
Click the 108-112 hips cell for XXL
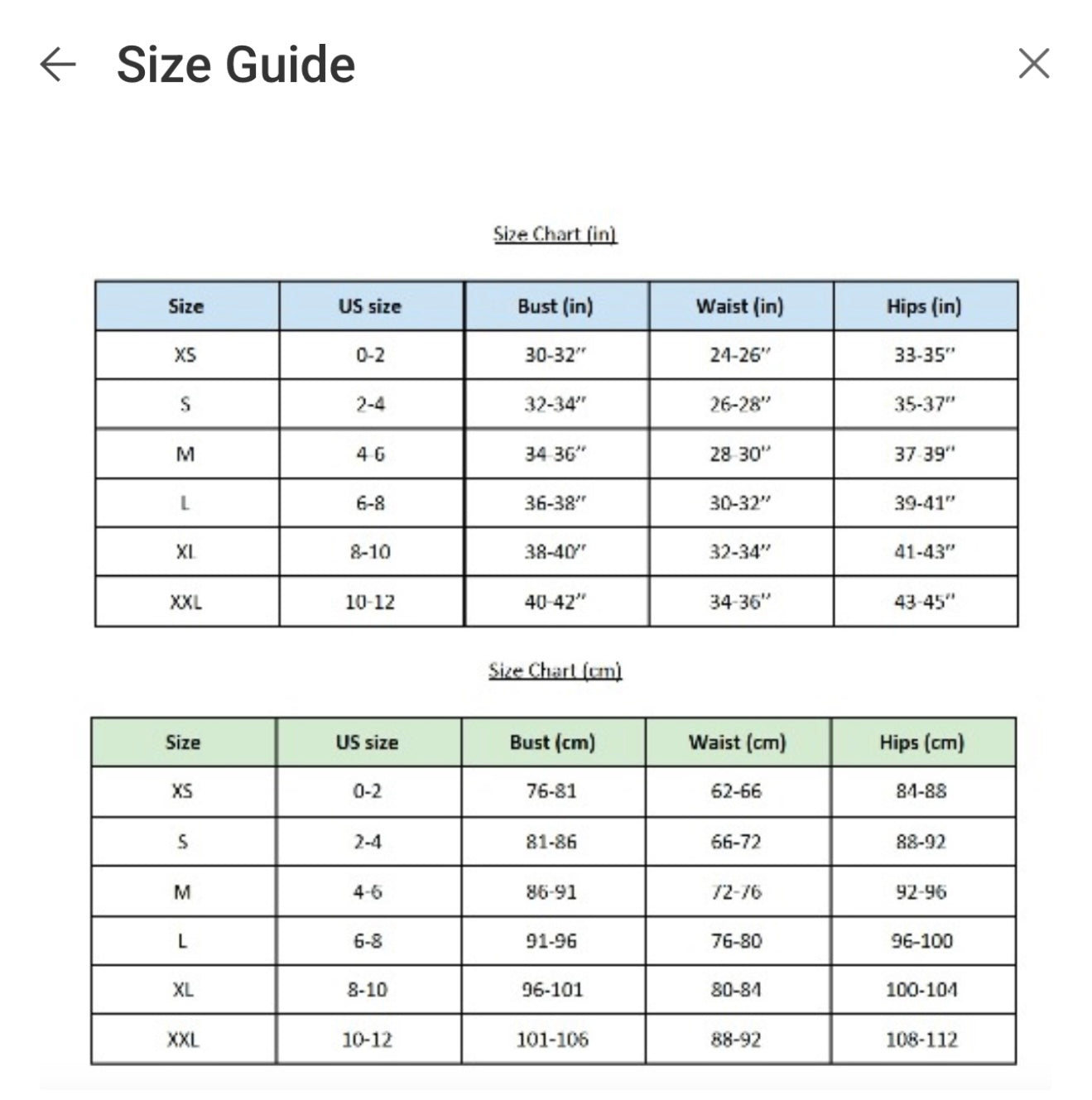click(921, 1040)
